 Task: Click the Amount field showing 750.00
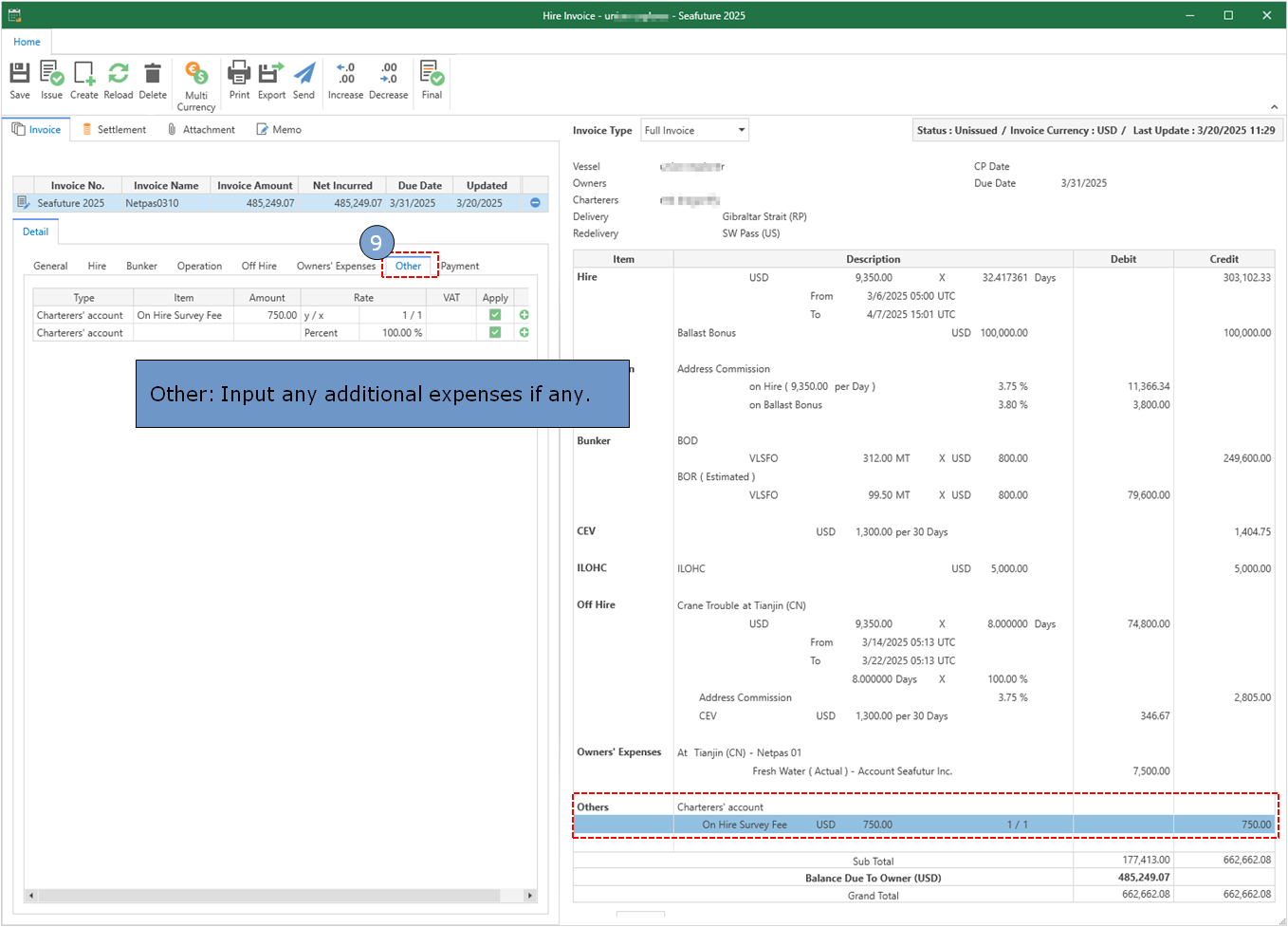pyautogui.click(x=267, y=315)
